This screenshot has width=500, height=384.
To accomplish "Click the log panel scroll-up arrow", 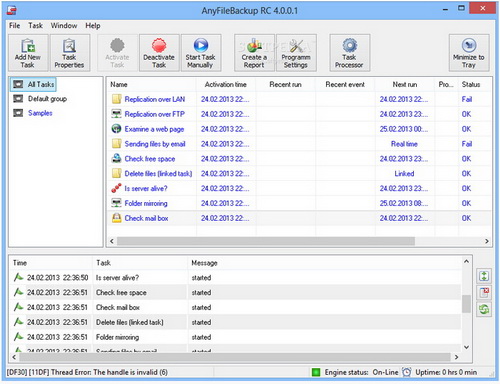I will click(x=466, y=261).
